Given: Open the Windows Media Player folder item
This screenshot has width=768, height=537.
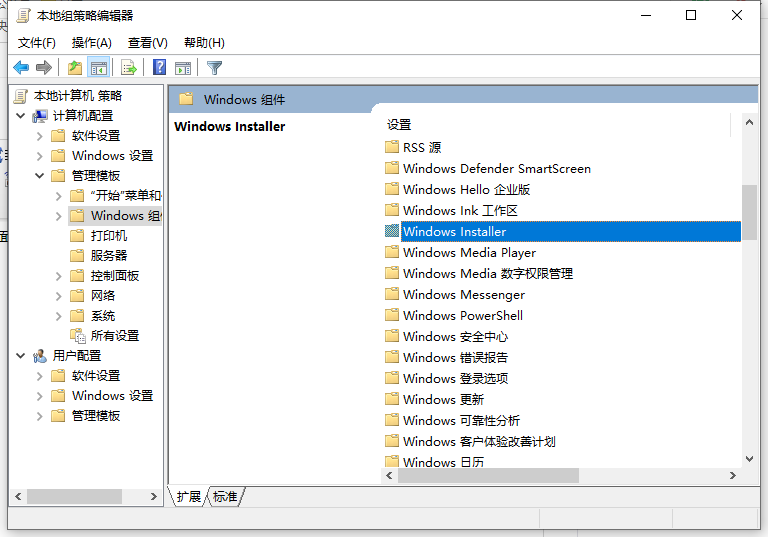Looking at the screenshot, I should tap(469, 253).
